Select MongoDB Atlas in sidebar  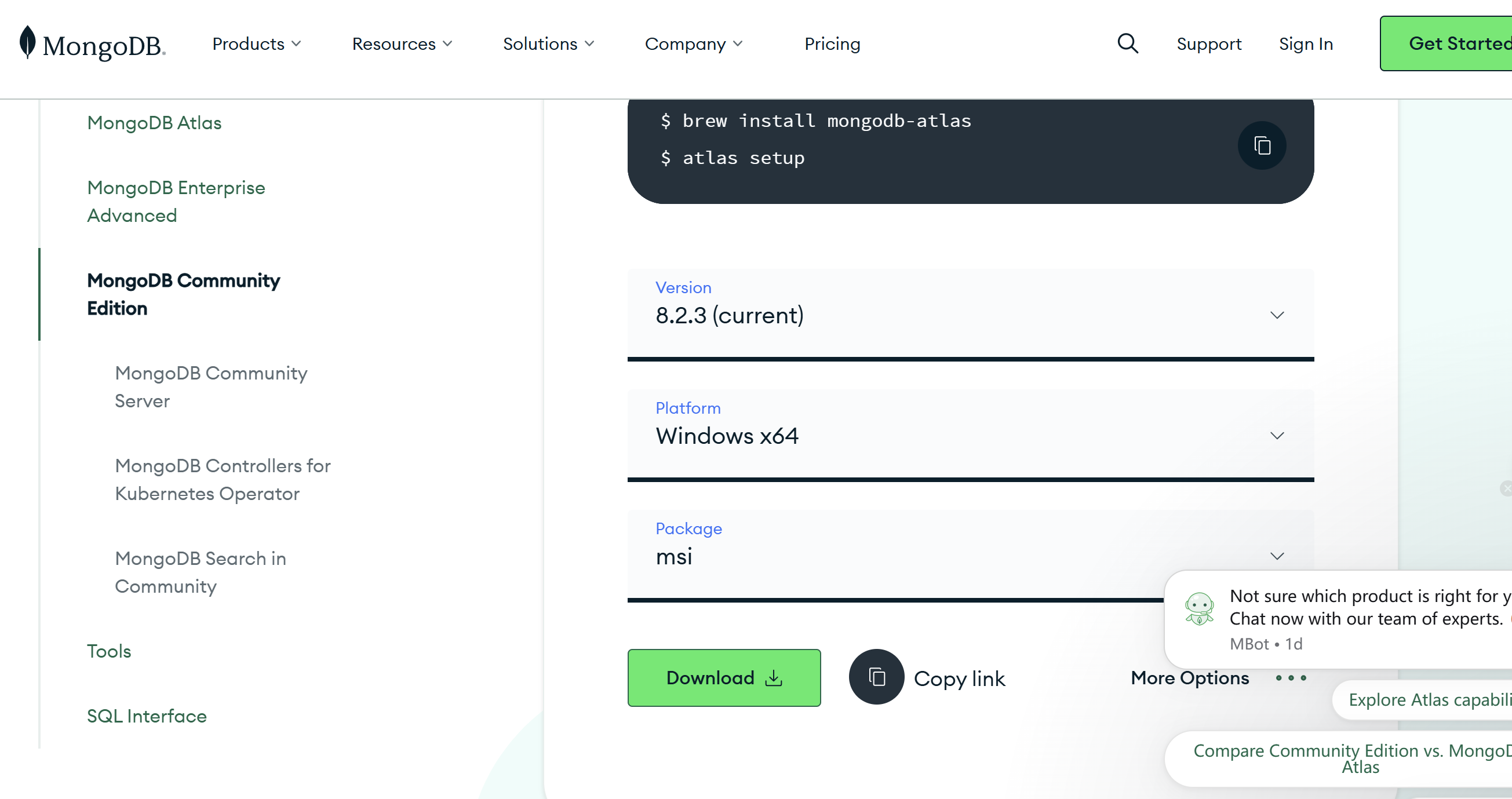click(154, 123)
